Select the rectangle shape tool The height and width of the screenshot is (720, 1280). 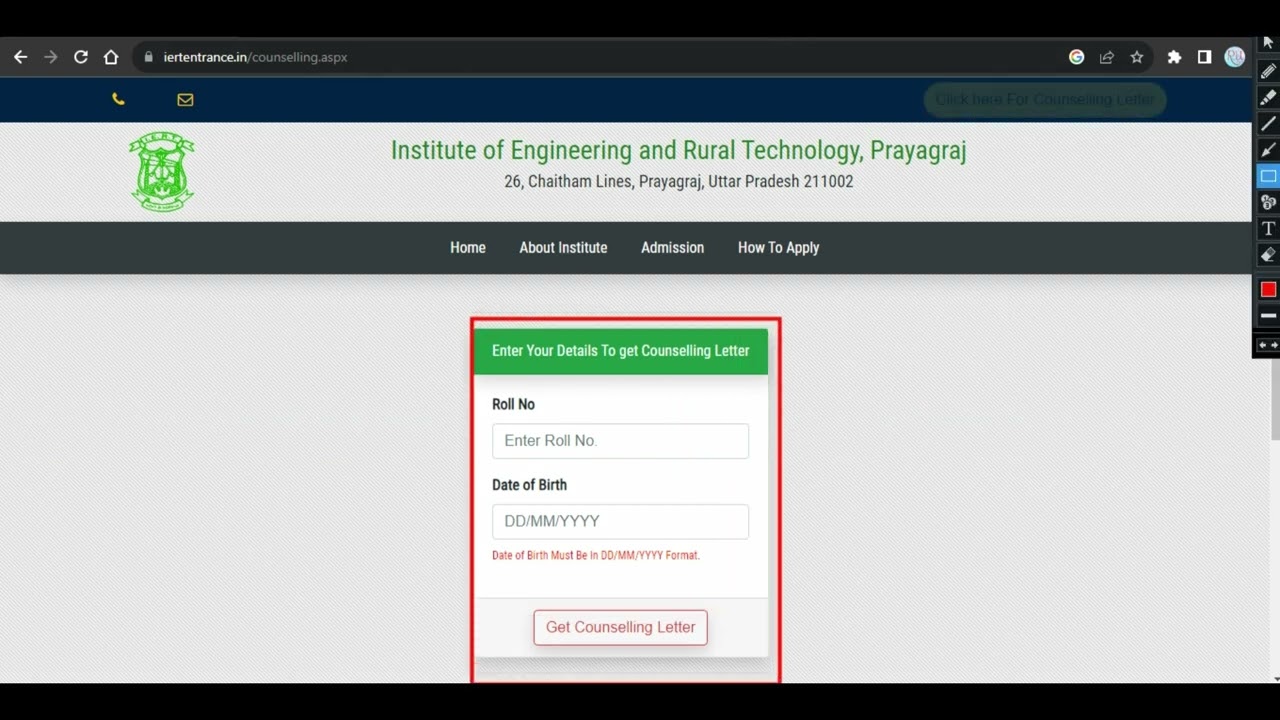click(1268, 176)
